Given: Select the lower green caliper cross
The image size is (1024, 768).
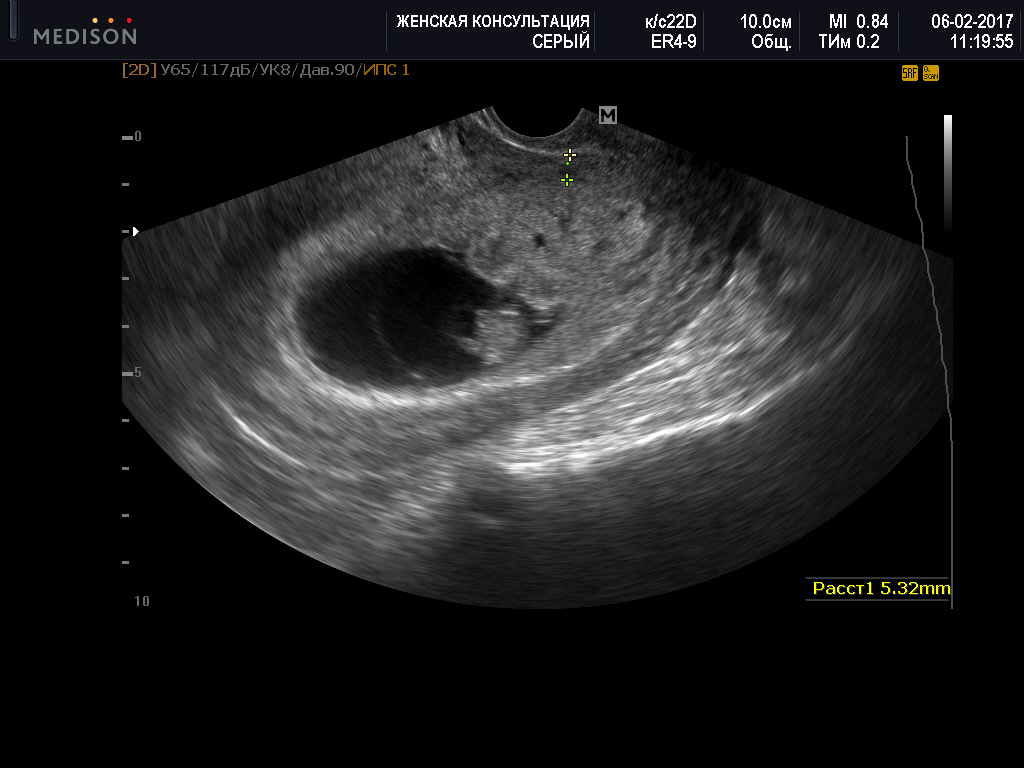Looking at the screenshot, I should (567, 180).
